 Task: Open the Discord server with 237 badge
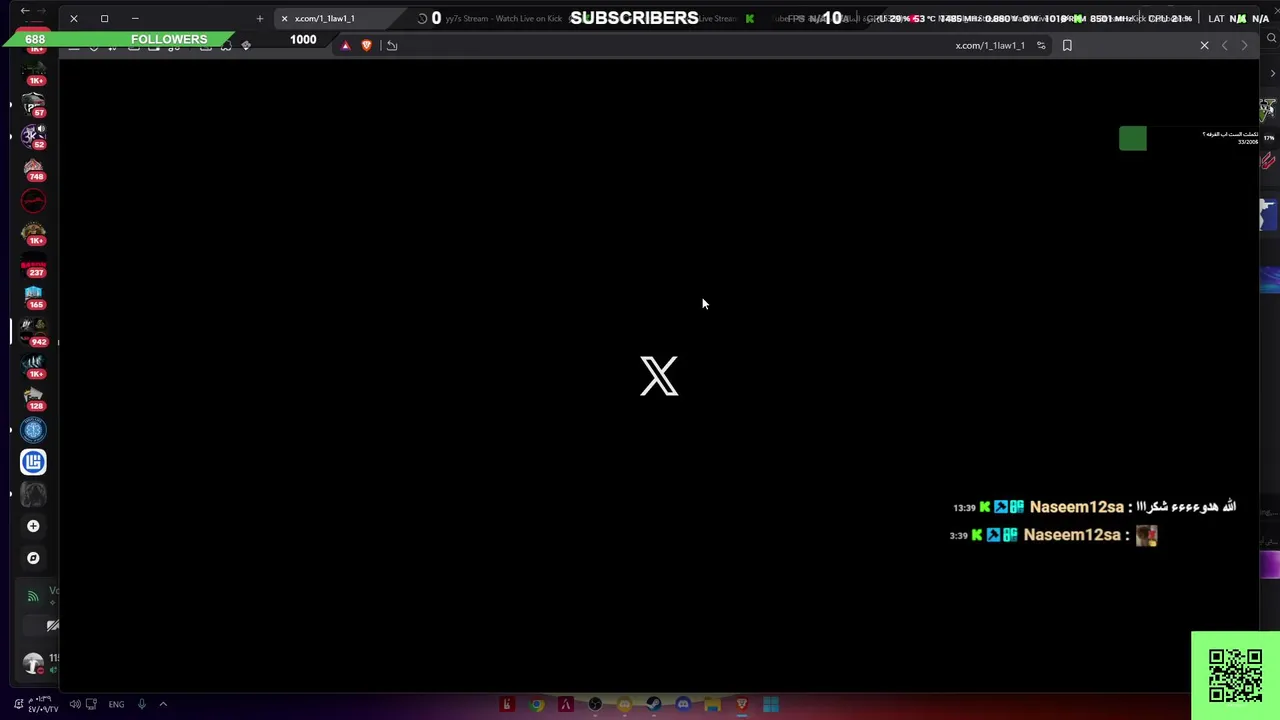pos(33,265)
